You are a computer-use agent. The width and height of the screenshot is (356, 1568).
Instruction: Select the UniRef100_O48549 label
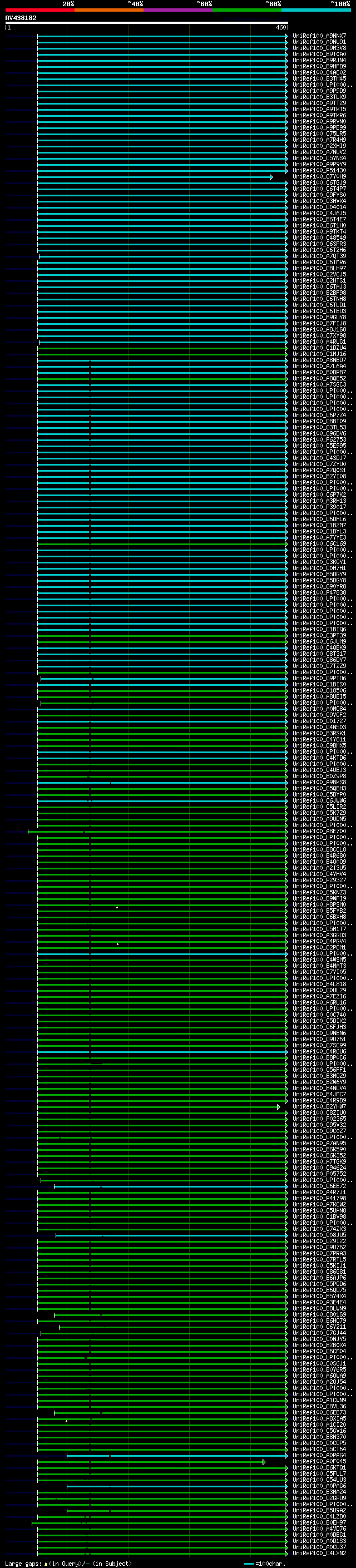click(x=319, y=238)
